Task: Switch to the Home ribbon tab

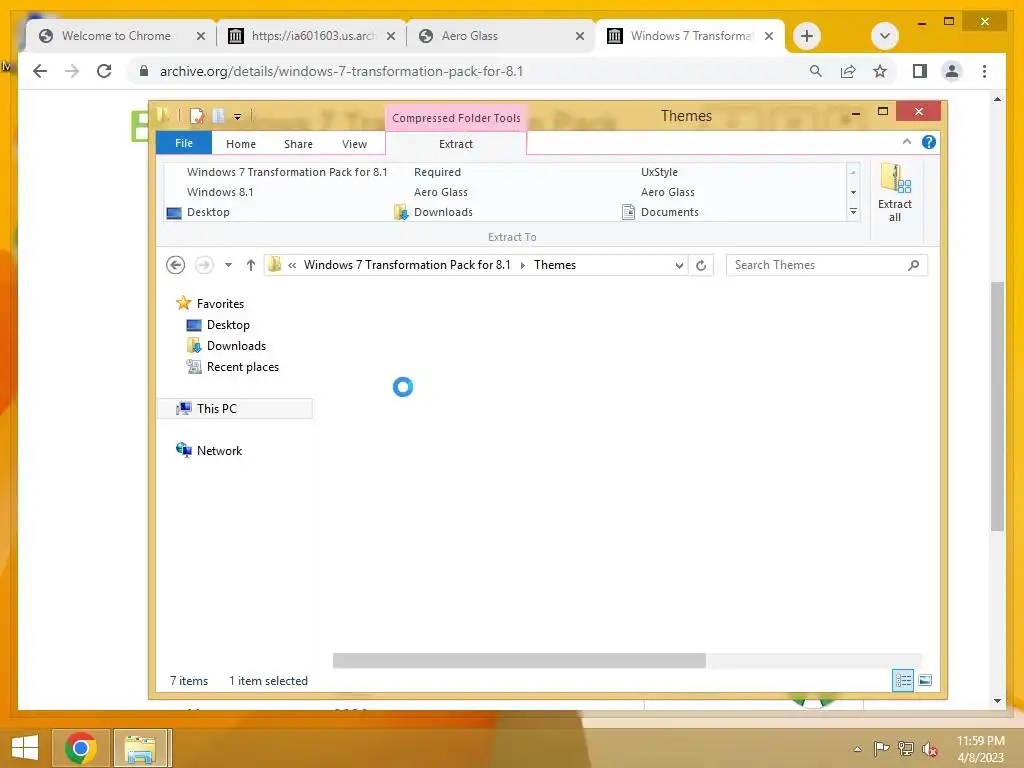Action: point(241,144)
